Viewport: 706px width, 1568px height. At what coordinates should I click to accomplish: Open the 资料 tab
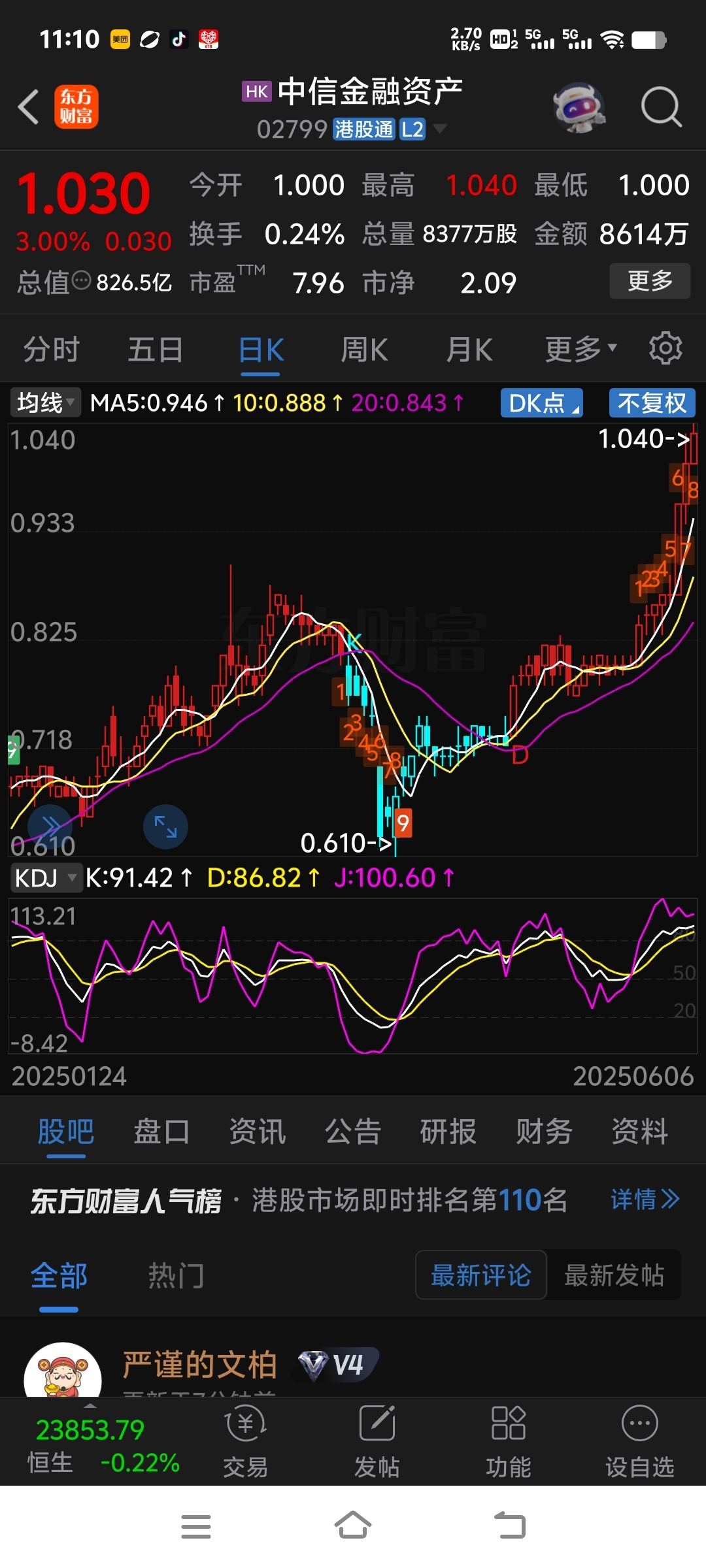pyautogui.click(x=640, y=1132)
